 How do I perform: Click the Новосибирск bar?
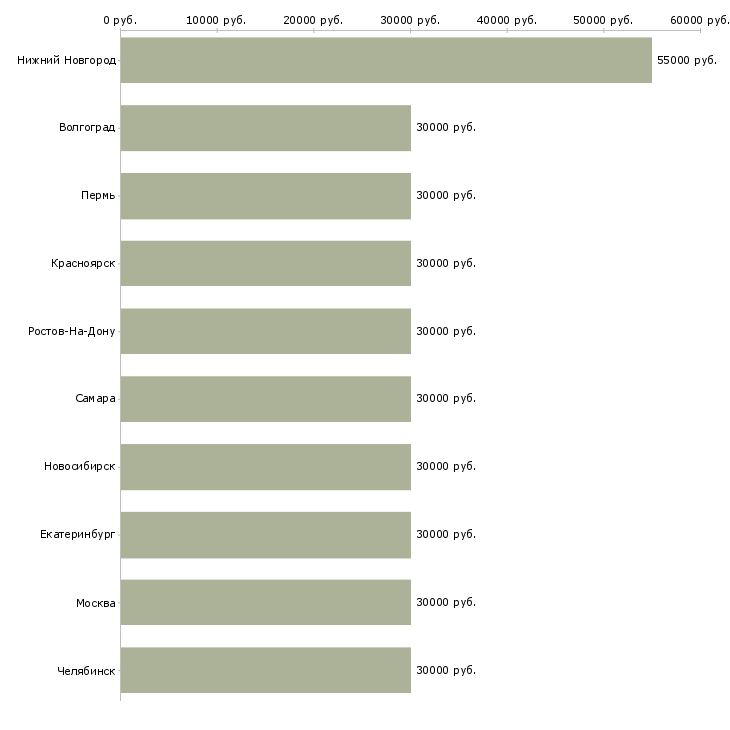(x=265, y=467)
